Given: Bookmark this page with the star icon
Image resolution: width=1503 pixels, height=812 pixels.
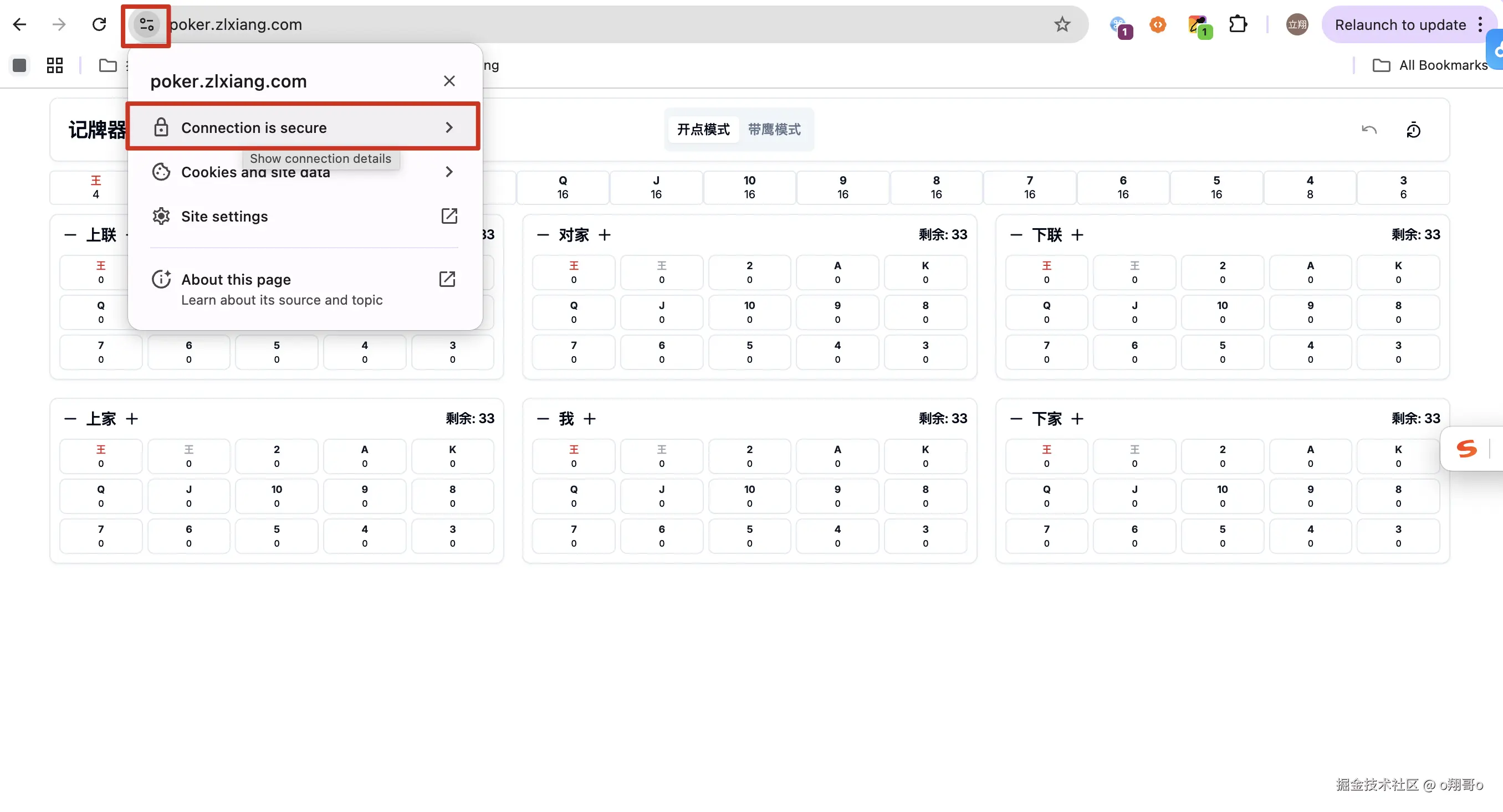Looking at the screenshot, I should coord(1062,24).
